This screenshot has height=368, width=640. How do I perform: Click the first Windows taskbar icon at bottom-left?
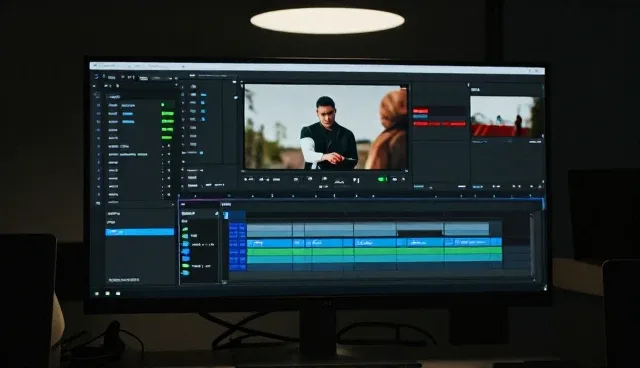tap(97, 293)
